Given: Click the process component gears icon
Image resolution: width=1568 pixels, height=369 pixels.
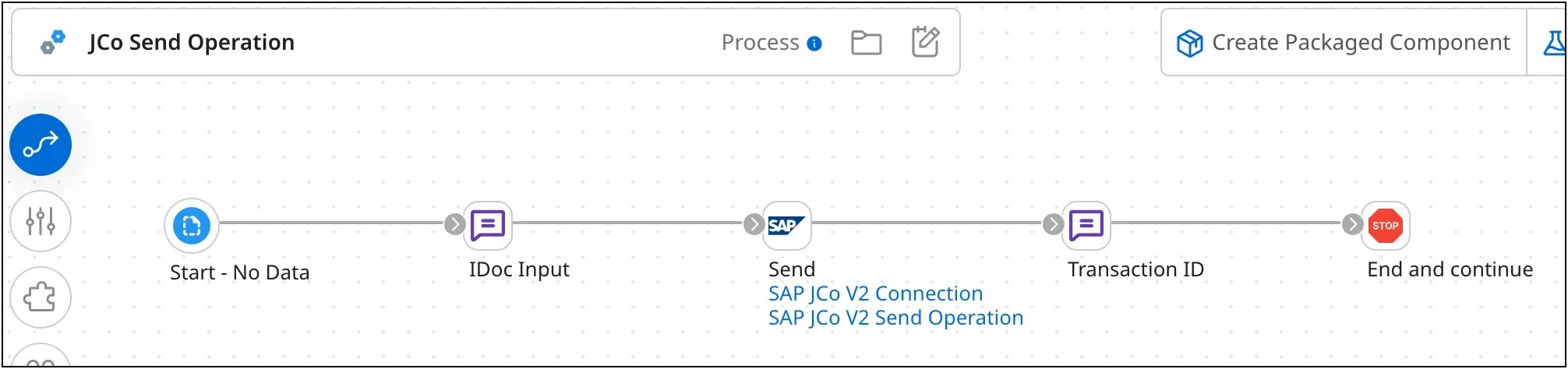Looking at the screenshot, I should click(53, 42).
